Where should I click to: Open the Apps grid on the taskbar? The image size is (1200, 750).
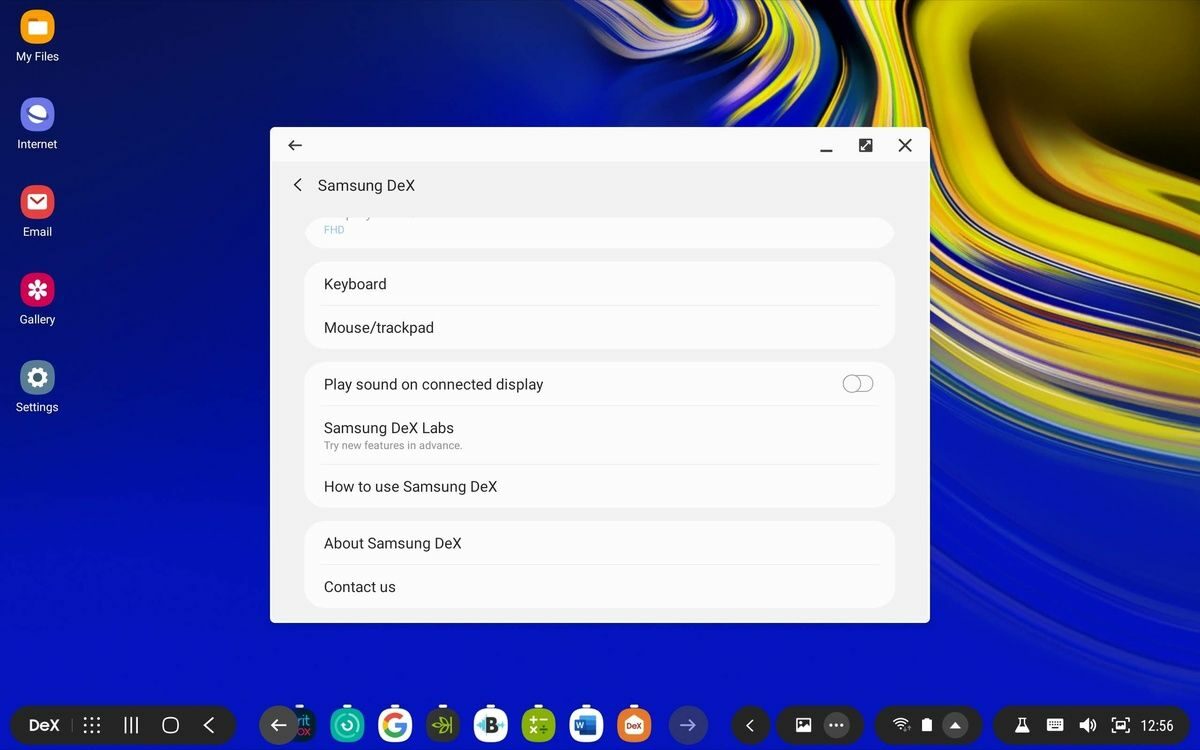[x=92, y=725]
